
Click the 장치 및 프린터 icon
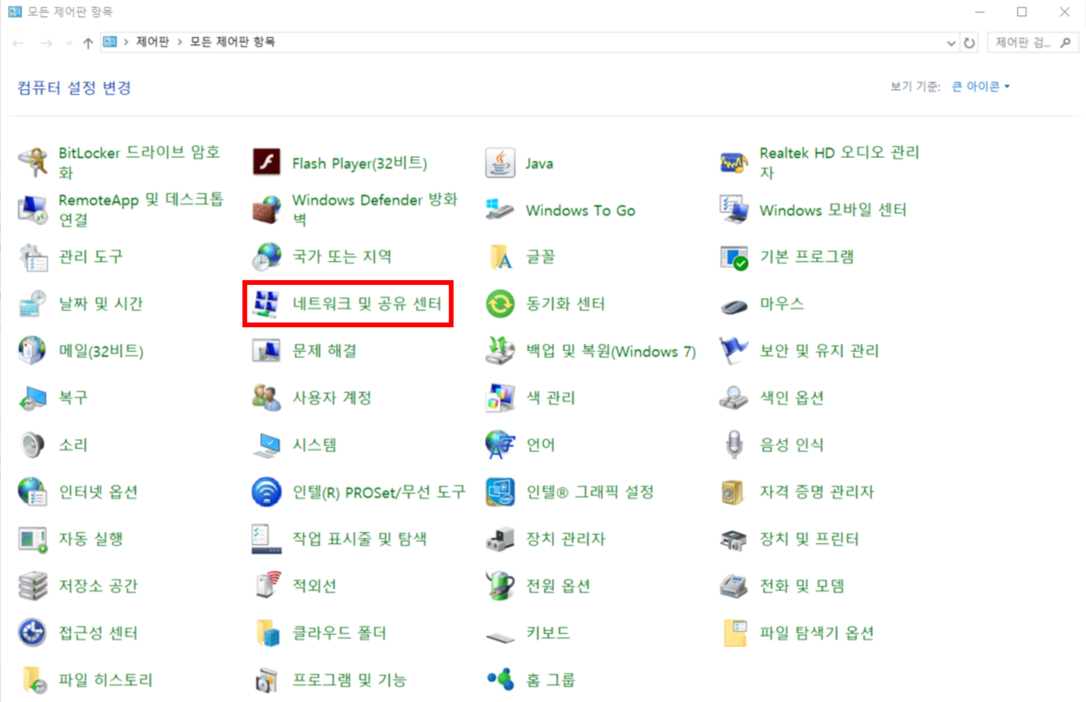point(734,539)
